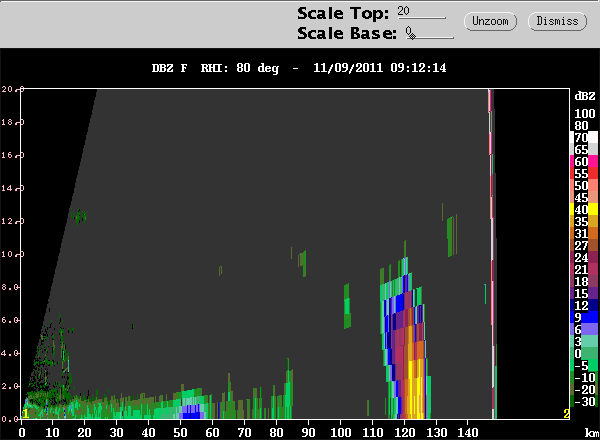
Task: Click the yellow storm core near 120 km
Action: (x=412, y=390)
